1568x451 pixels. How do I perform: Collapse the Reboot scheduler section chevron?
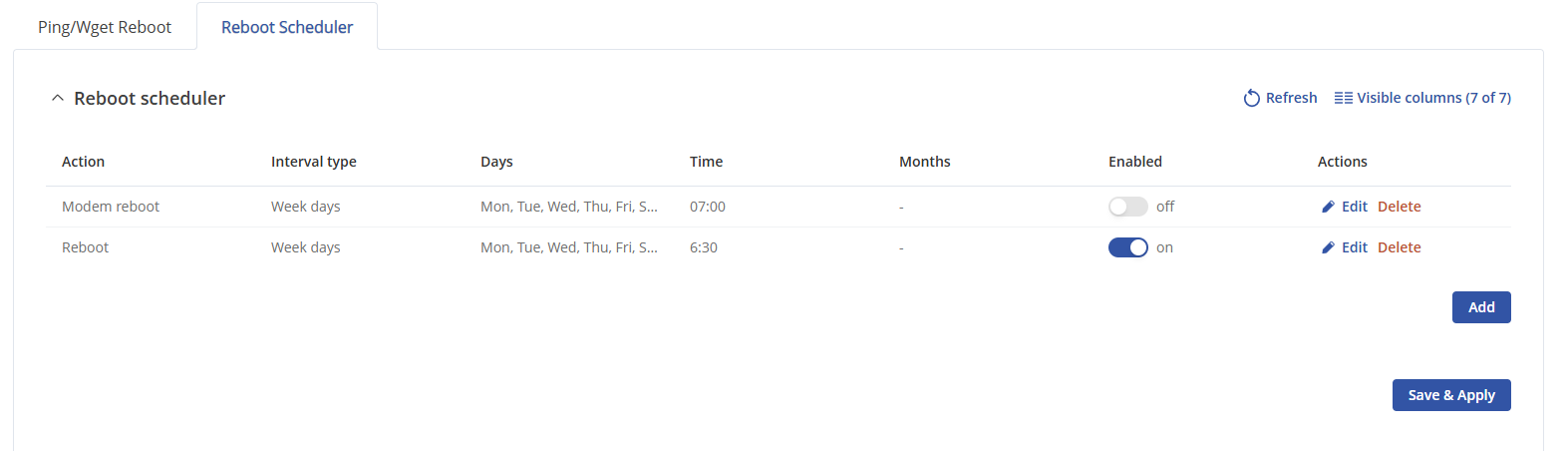coord(58,98)
